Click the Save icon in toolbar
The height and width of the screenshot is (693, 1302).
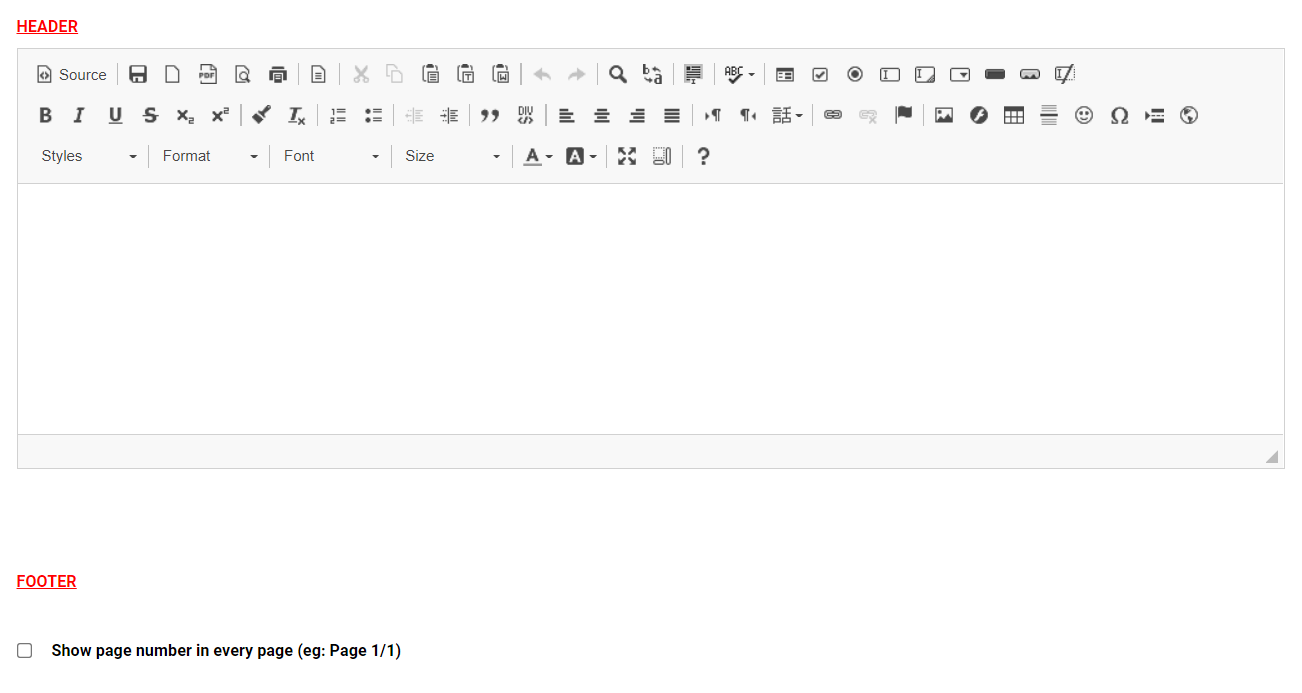tap(138, 75)
